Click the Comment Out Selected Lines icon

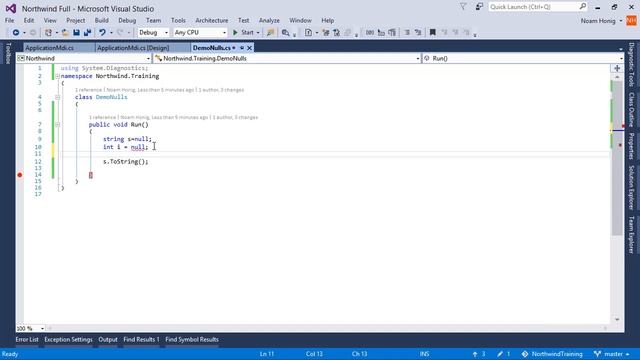(x=407, y=33)
